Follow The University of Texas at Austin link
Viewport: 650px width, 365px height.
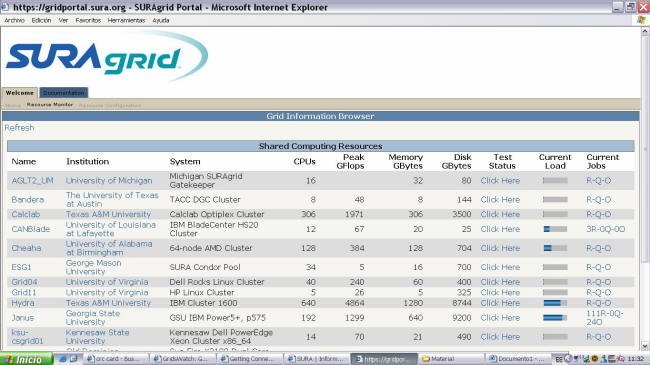pyautogui.click(x=112, y=200)
